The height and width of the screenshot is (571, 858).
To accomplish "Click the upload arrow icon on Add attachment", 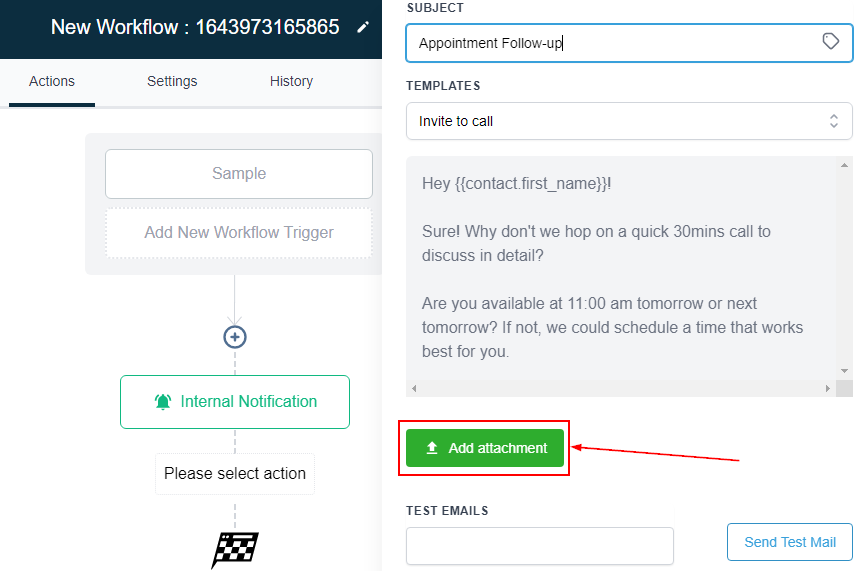I will pyautogui.click(x=432, y=448).
